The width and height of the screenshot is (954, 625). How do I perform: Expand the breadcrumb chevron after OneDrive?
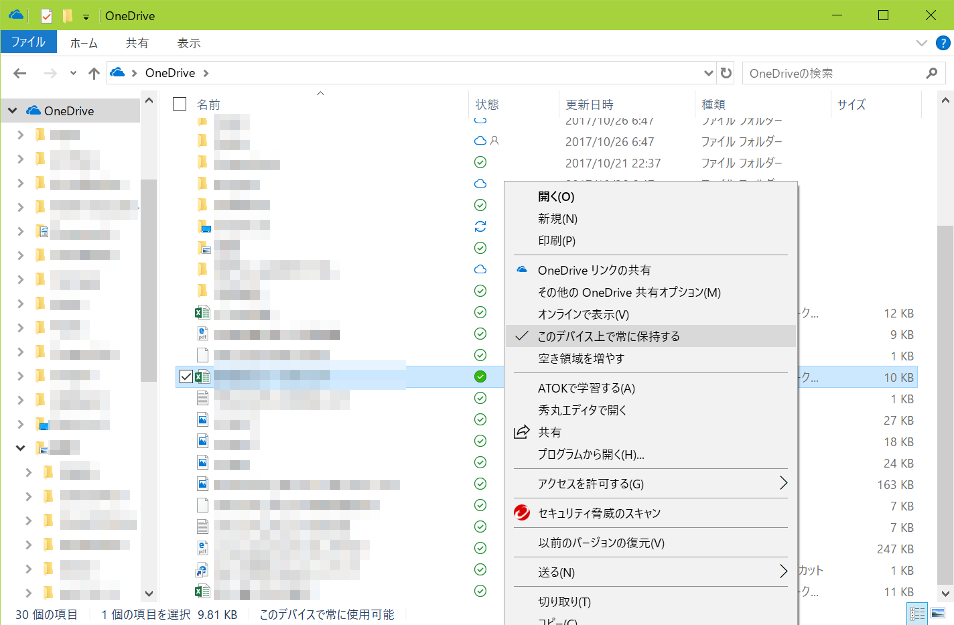(x=206, y=73)
